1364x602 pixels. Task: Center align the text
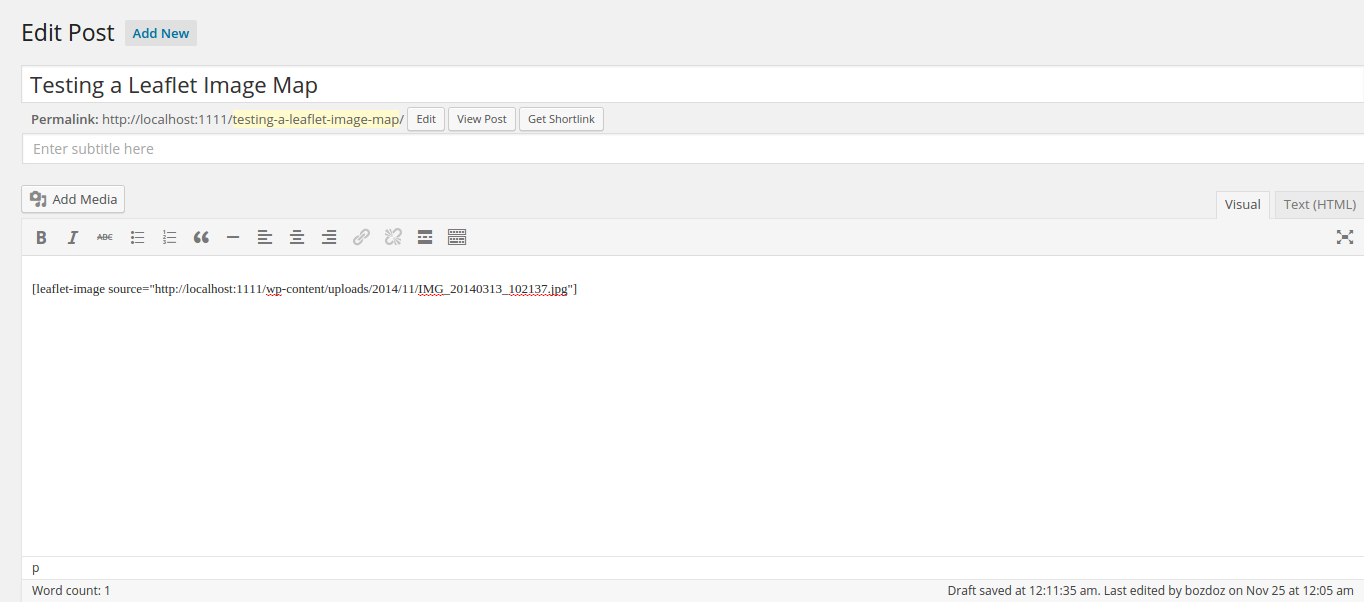297,237
